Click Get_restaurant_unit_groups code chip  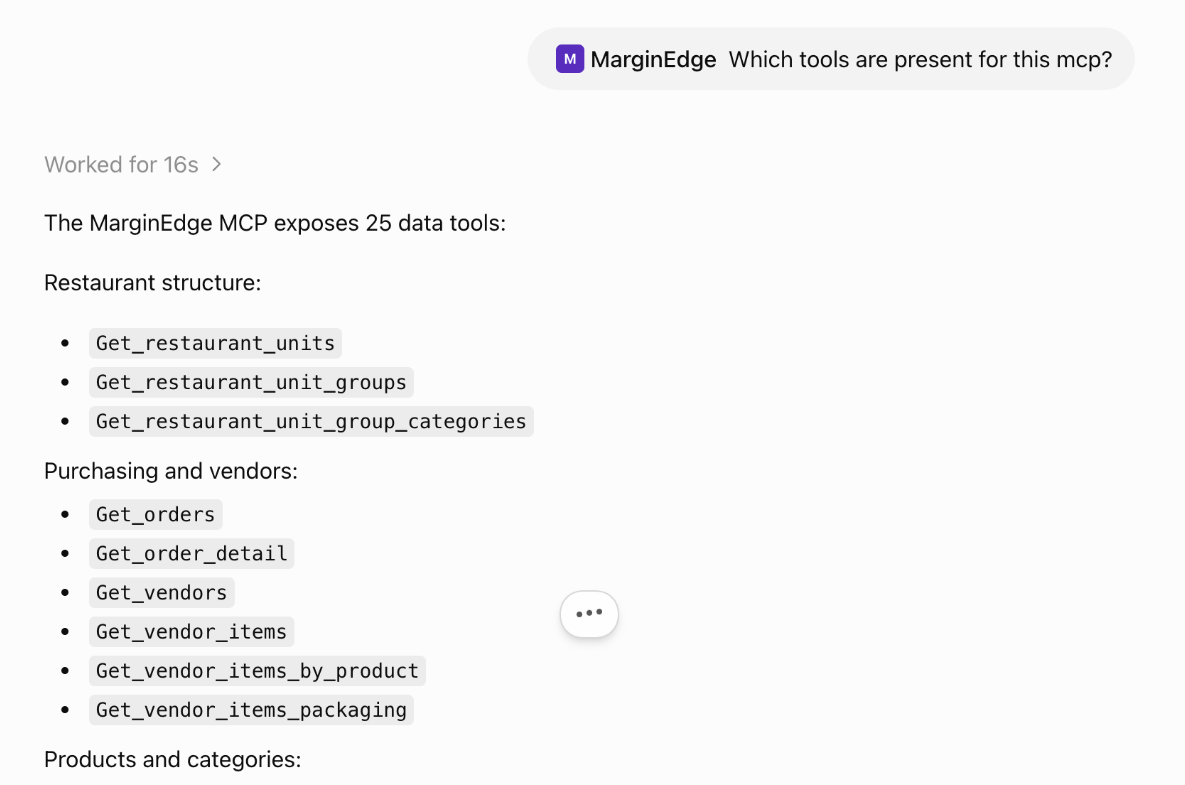coord(251,382)
